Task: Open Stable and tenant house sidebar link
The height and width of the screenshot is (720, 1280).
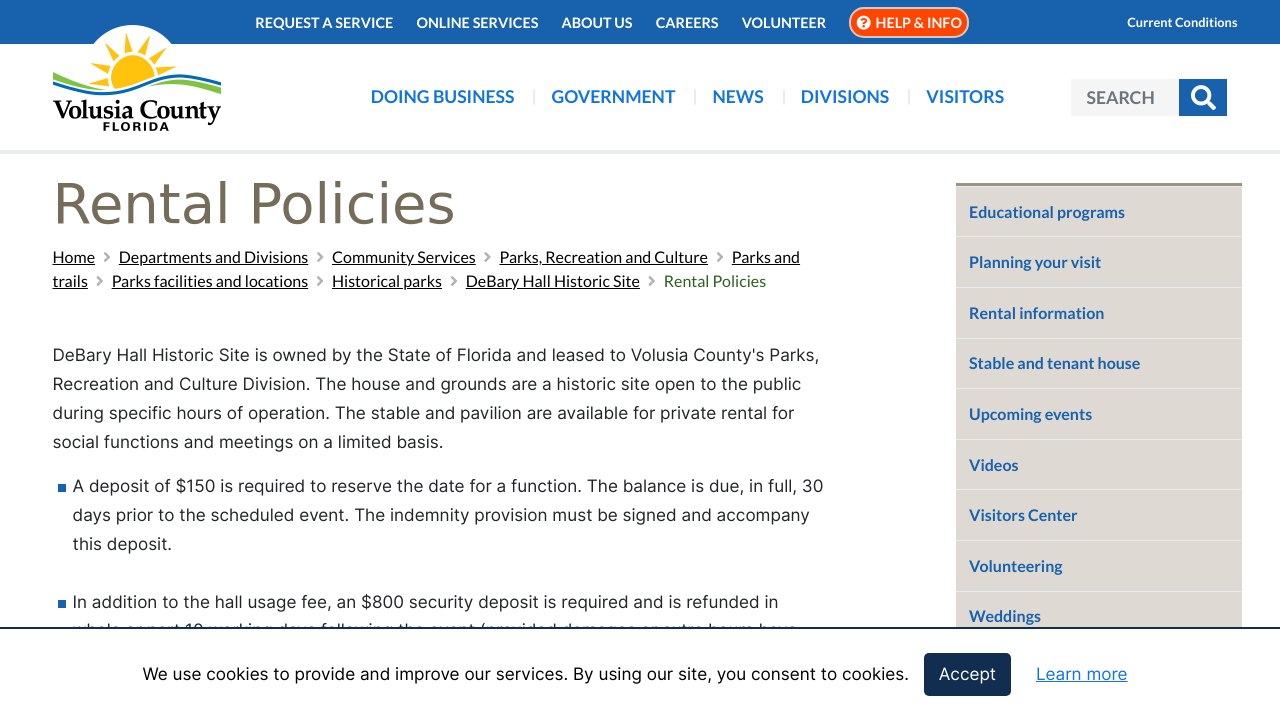Action: tap(1099, 363)
